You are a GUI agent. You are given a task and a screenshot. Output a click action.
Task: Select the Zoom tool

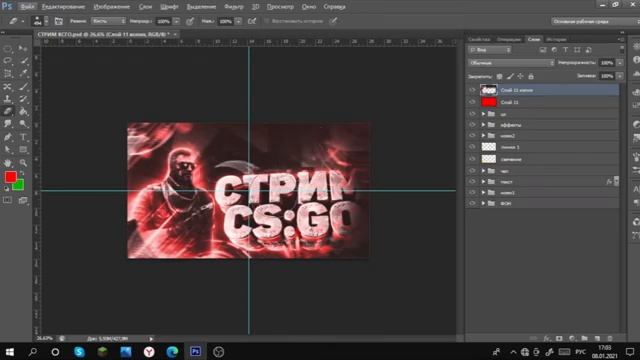tap(23, 163)
